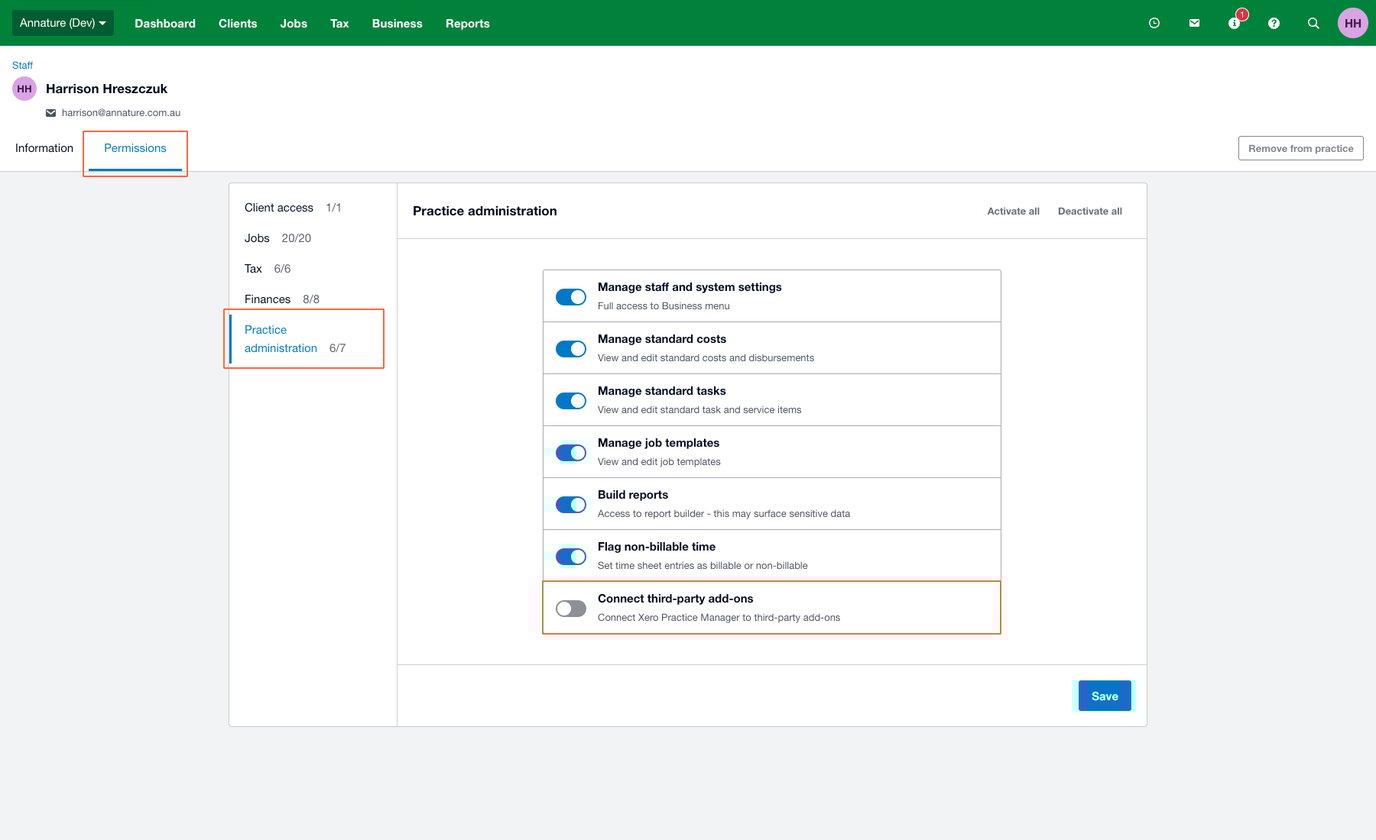This screenshot has height=840, width=1376.
Task: Enable Connect third-party add-ons toggle
Action: click(x=571, y=608)
